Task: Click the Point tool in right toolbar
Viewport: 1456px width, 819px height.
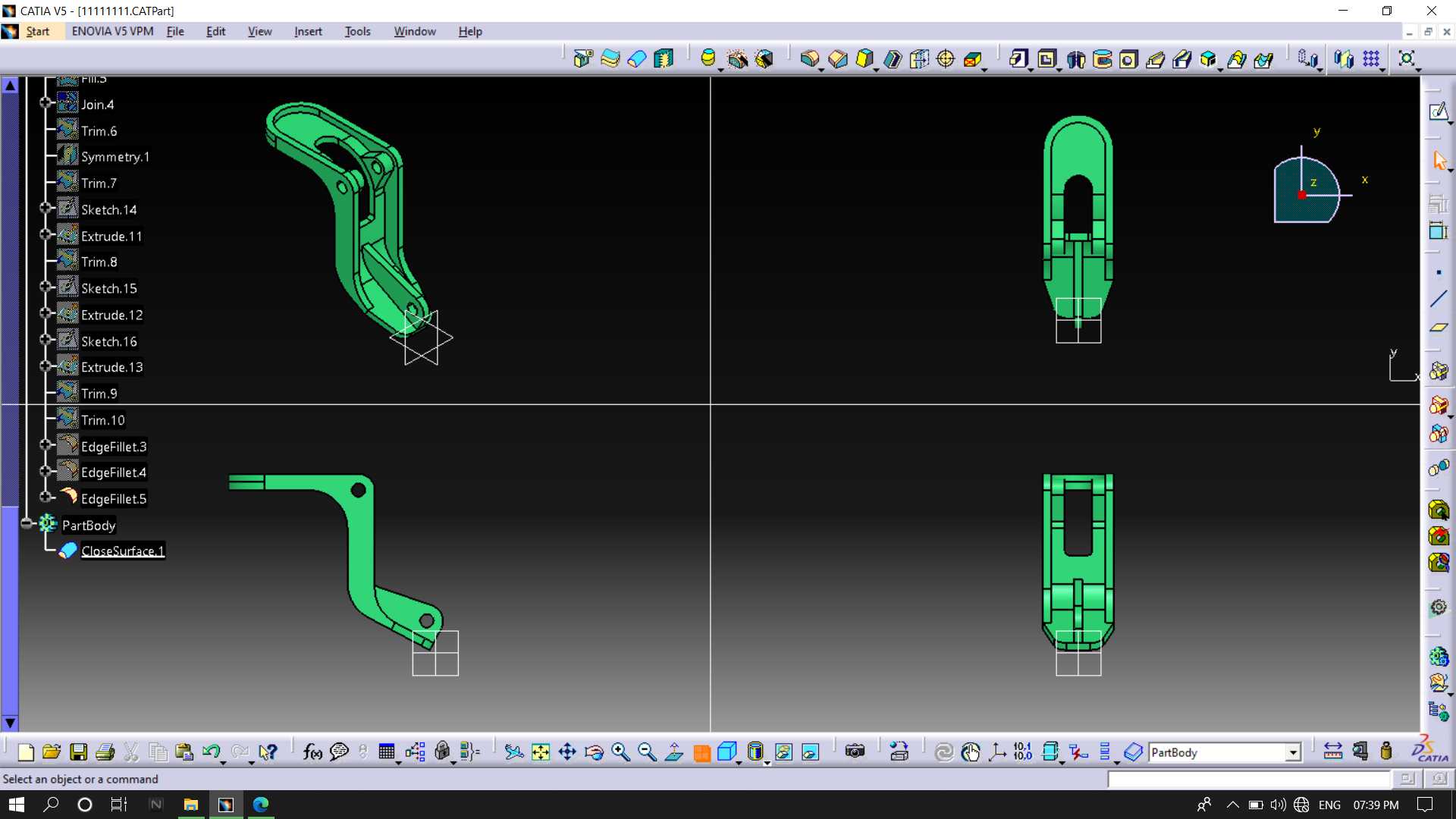Action: point(1439,272)
